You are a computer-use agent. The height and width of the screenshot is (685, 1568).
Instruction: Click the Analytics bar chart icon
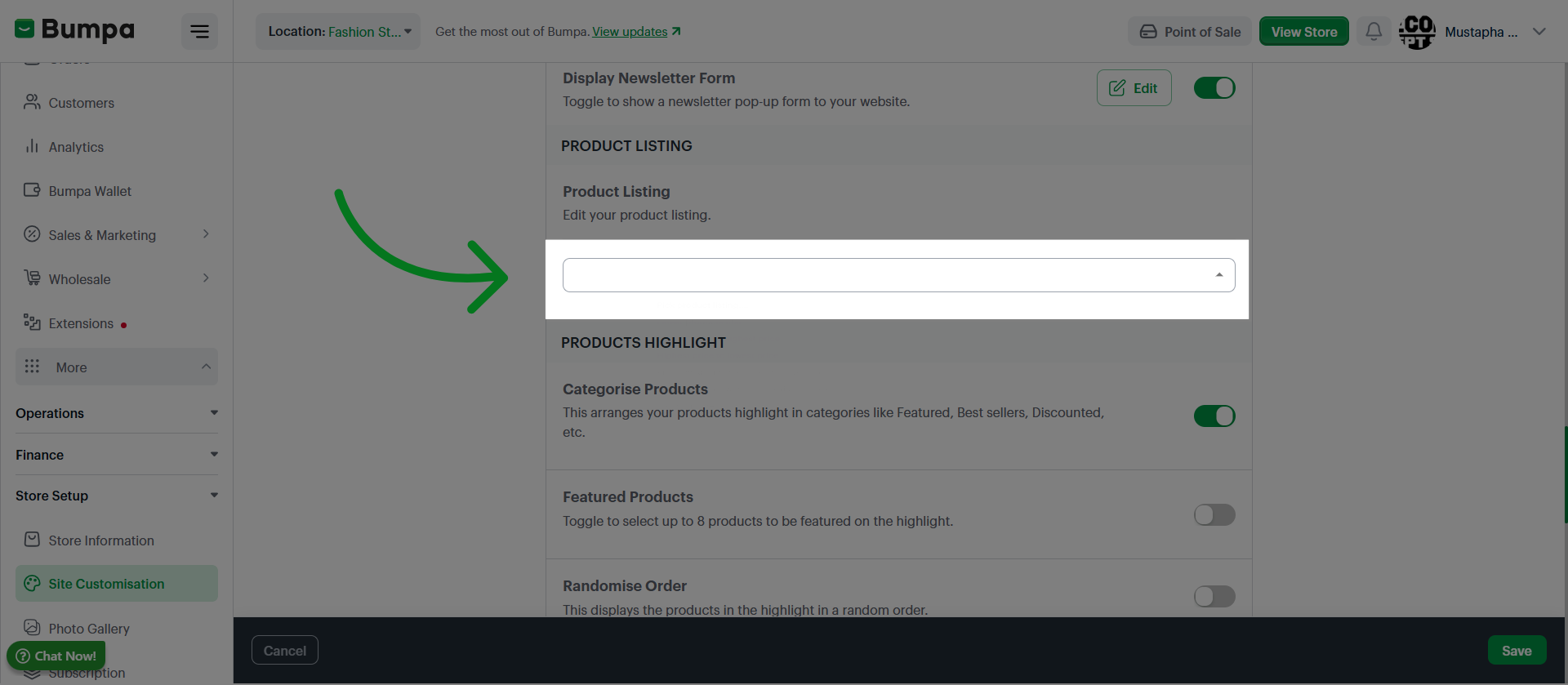32,146
